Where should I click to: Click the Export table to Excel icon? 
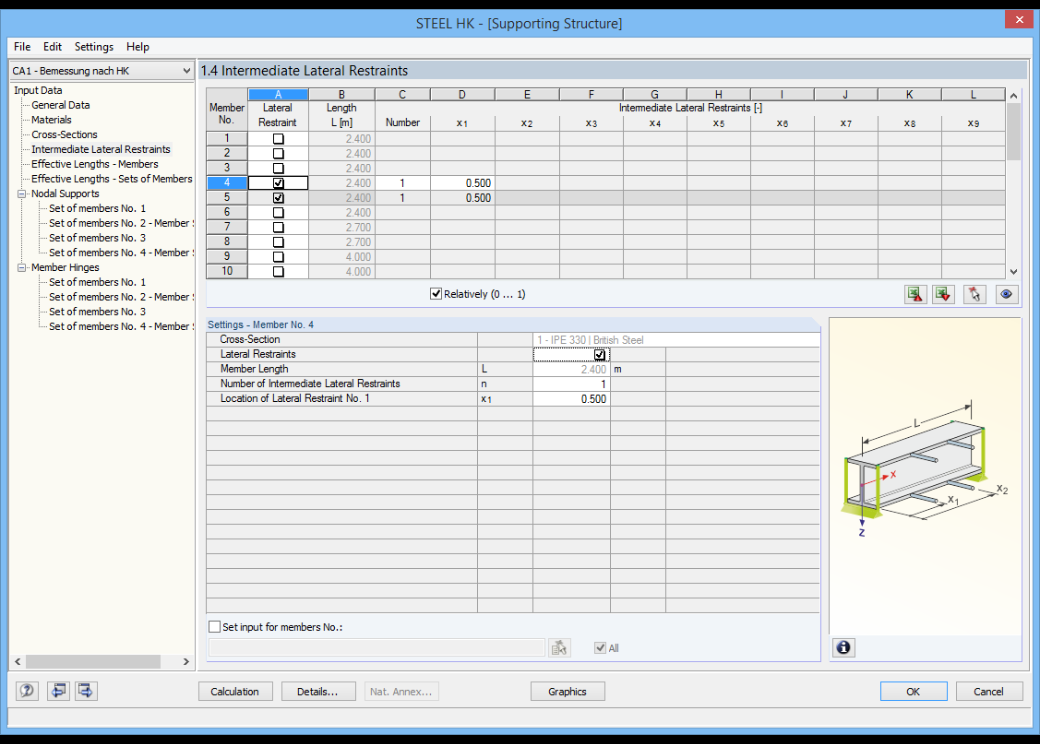[x=915, y=294]
